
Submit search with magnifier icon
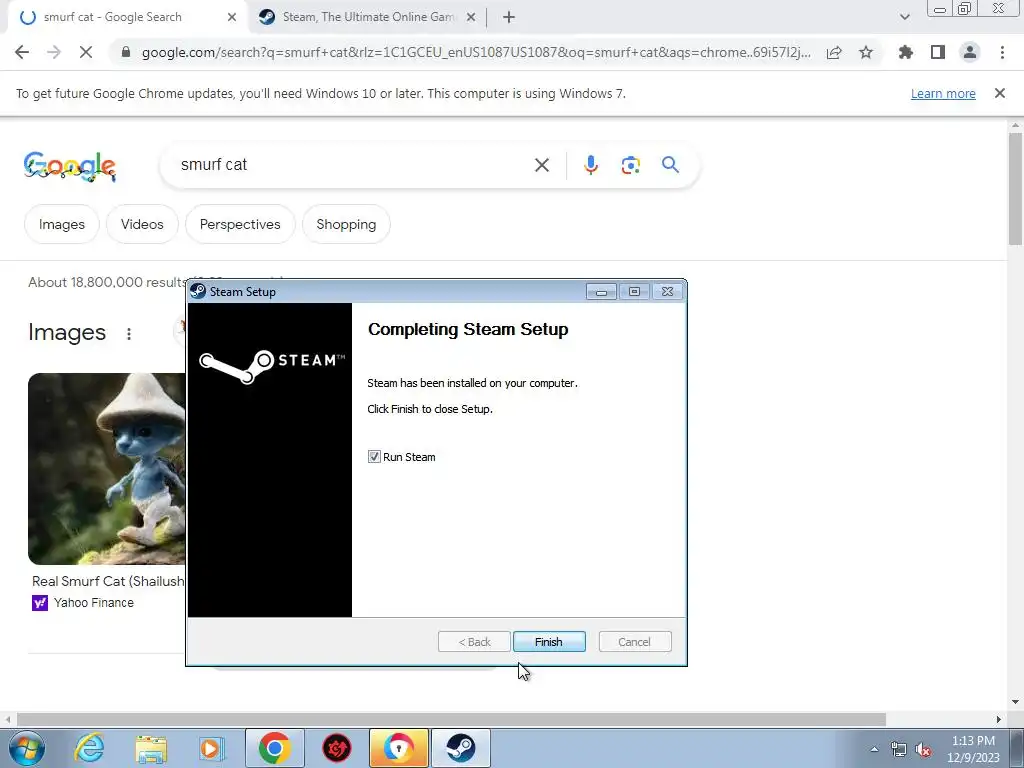(670, 165)
